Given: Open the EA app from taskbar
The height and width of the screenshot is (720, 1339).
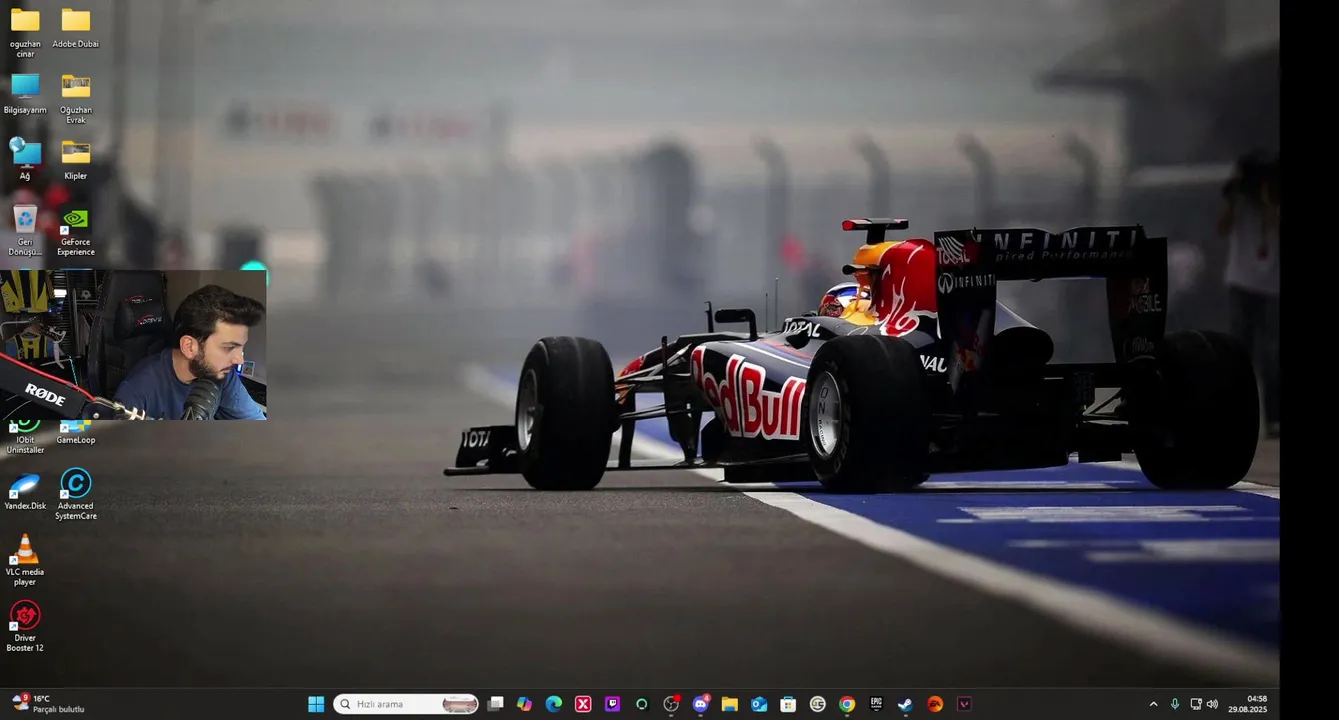Looking at the screenshot, I should coord(935,704).
